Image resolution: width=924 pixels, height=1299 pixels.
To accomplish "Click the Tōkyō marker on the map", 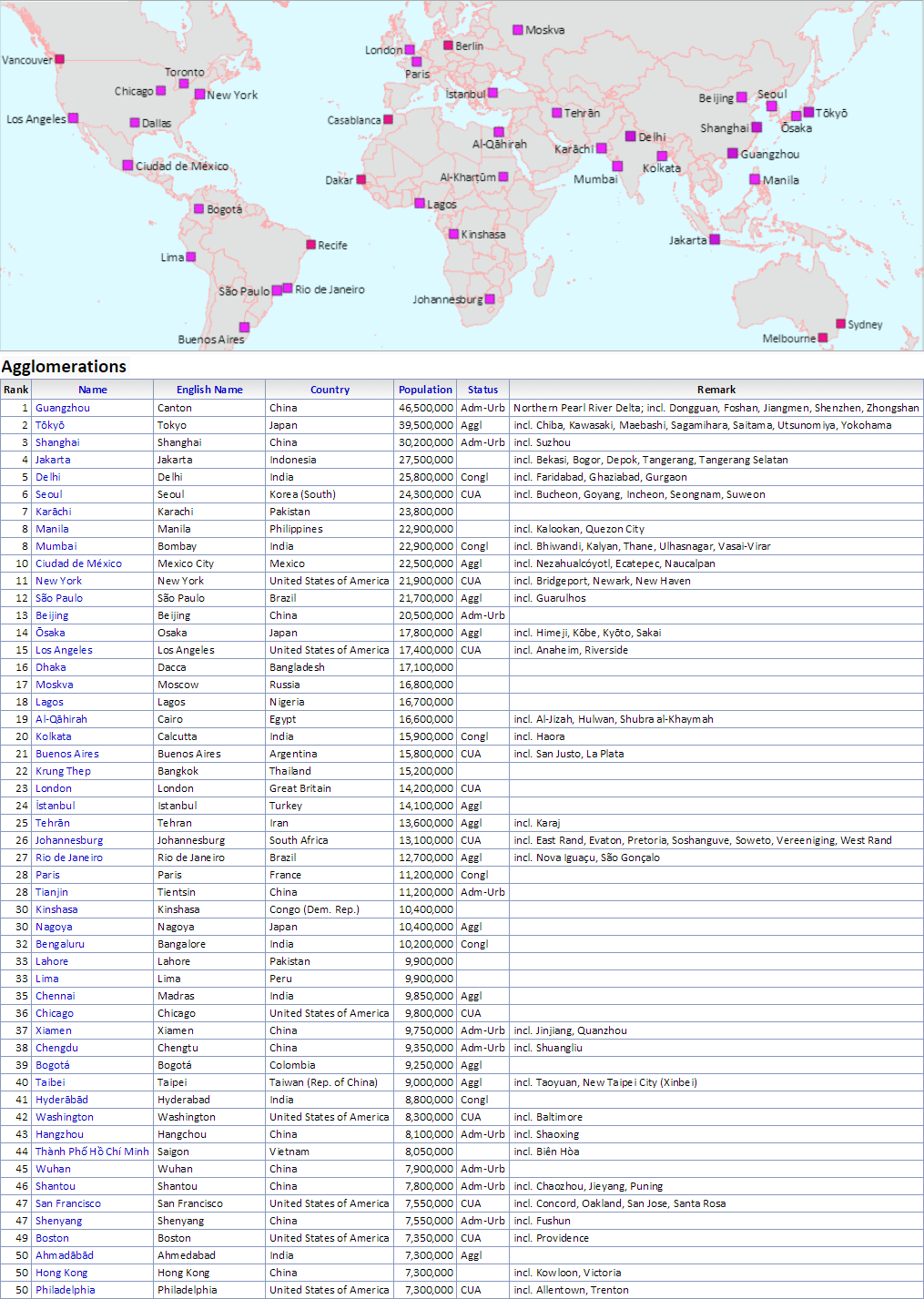I will click(808, 112).
